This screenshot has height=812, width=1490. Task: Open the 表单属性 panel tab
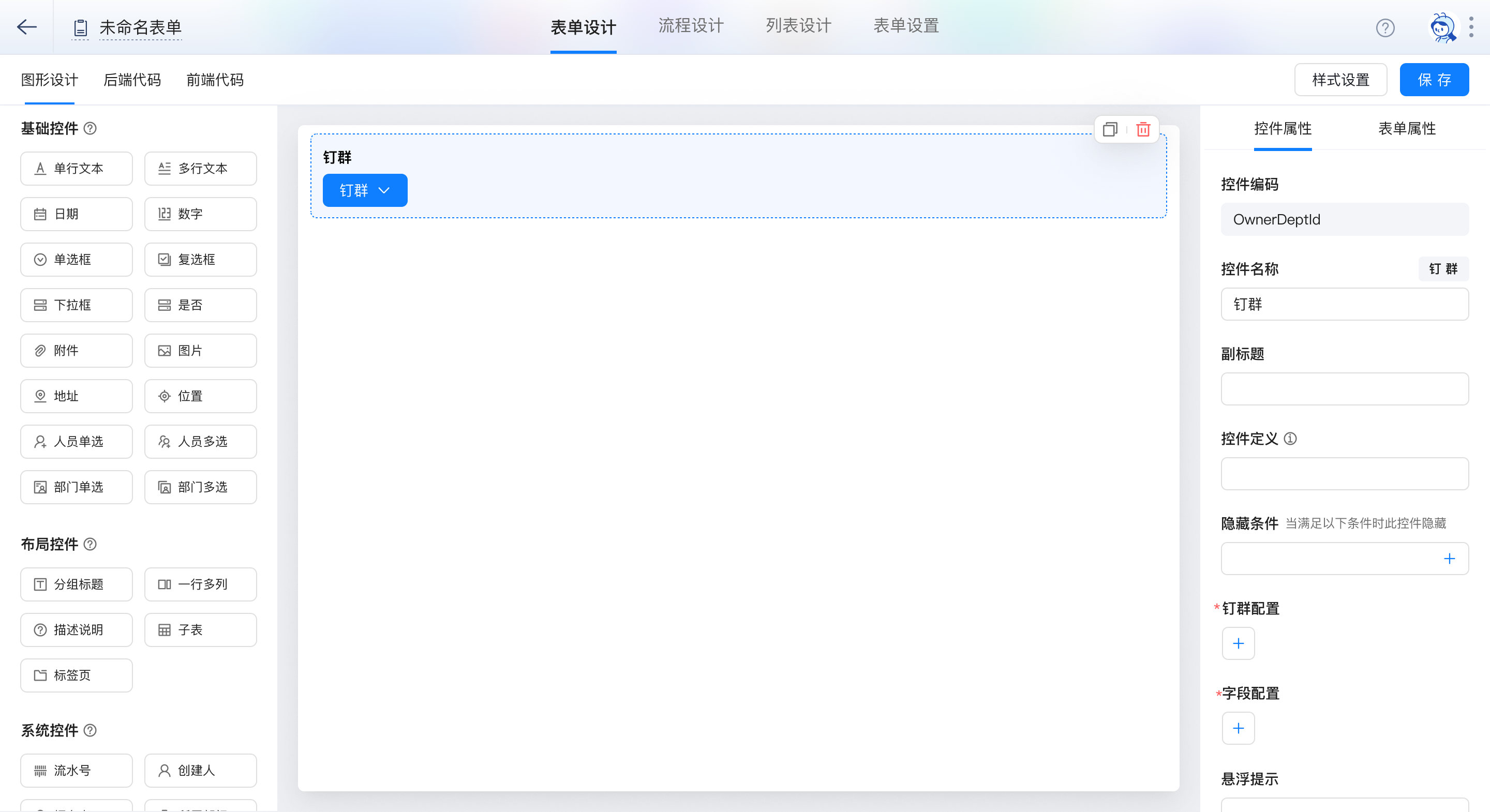pyautogui.click(x=1407, y=128)
